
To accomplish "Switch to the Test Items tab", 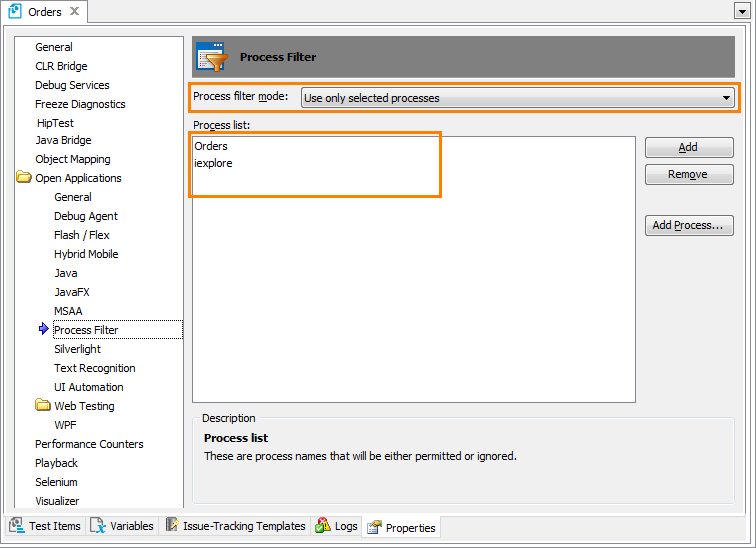I will coord(45,526).
